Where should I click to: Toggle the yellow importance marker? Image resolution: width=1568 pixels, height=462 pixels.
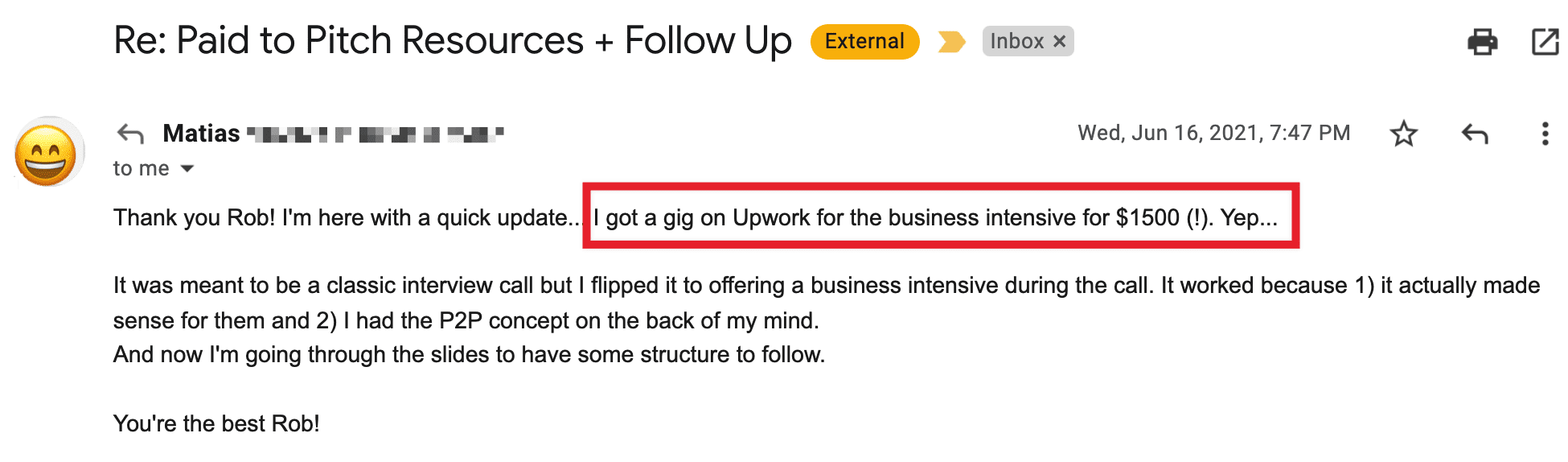point(951,42)
